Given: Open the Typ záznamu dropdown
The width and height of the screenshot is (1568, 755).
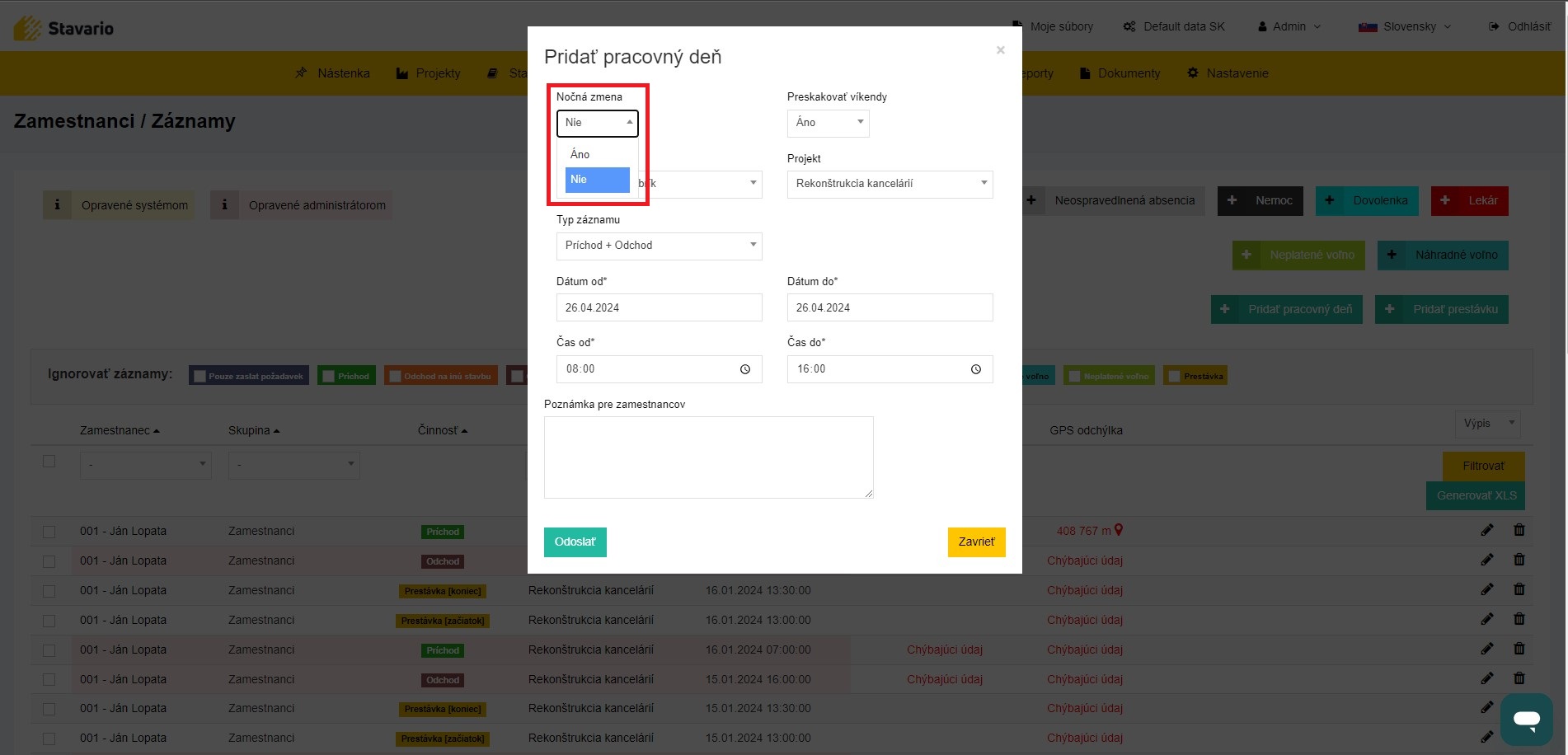Looking at the screenshot, I should pos(659,246).
